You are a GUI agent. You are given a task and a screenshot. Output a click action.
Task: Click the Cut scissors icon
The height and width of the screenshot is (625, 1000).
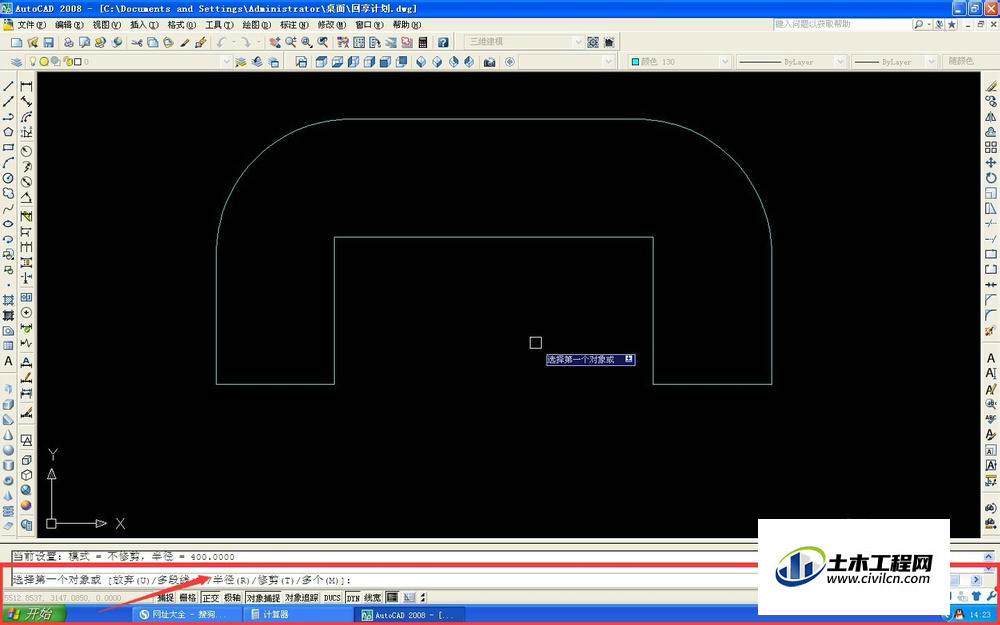pyautogui.click(x=137, y=42)
